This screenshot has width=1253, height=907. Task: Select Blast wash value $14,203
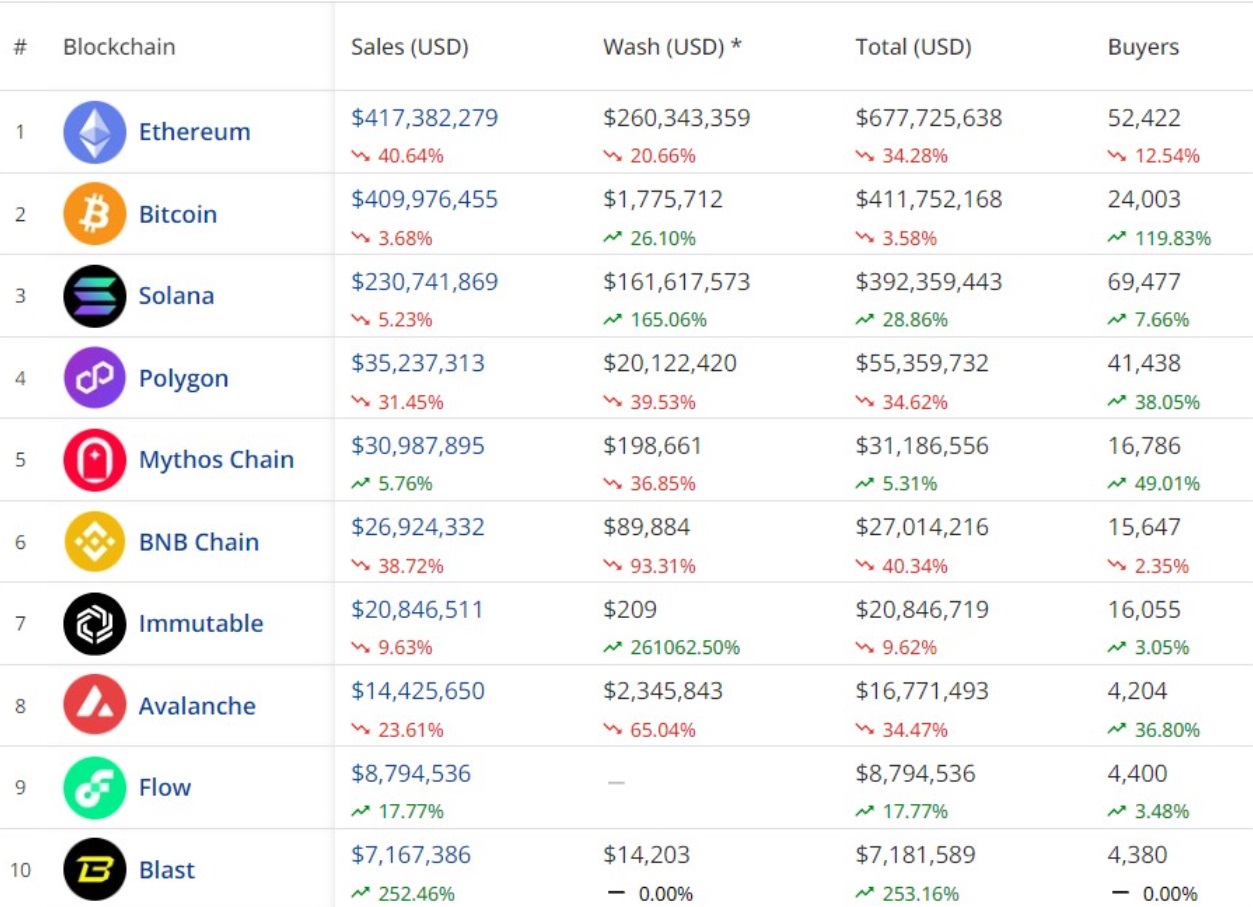[x=646, y=856]
